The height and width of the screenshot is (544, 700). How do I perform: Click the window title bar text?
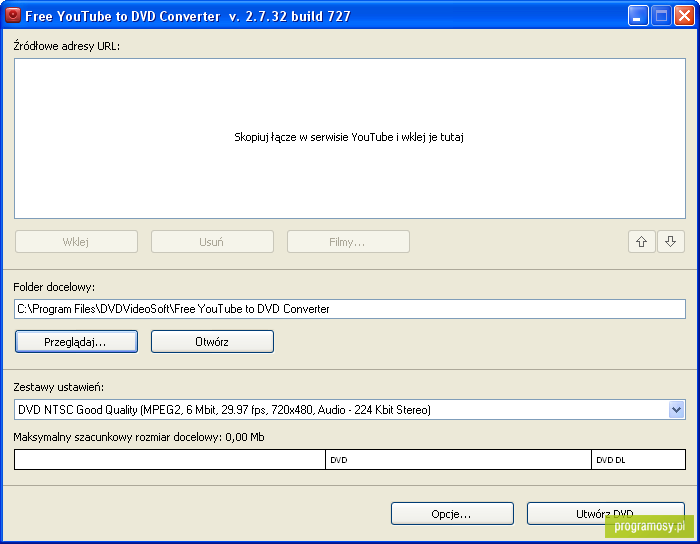(x=188, y=16)
